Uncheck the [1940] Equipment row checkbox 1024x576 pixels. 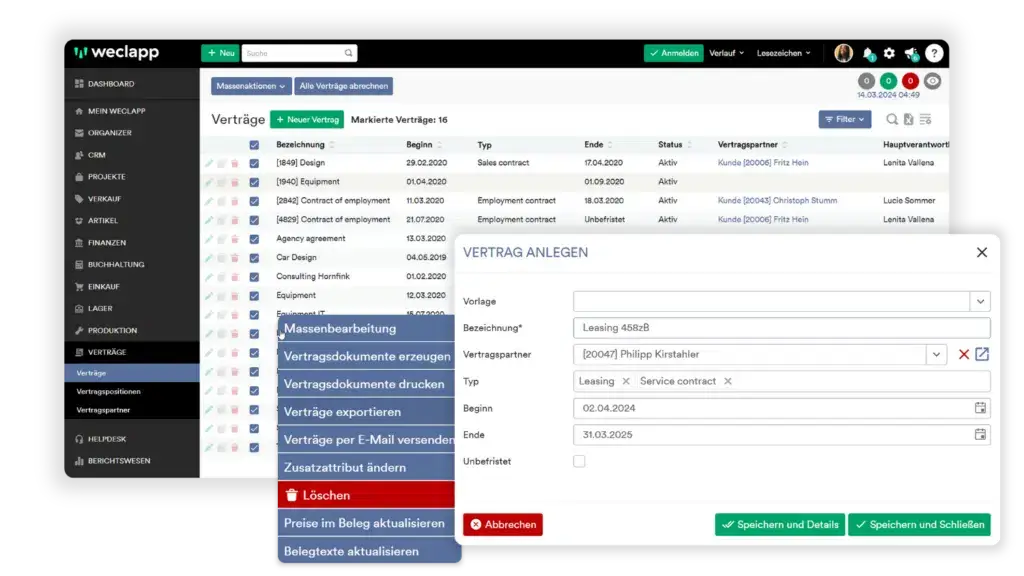coord(254,182)
